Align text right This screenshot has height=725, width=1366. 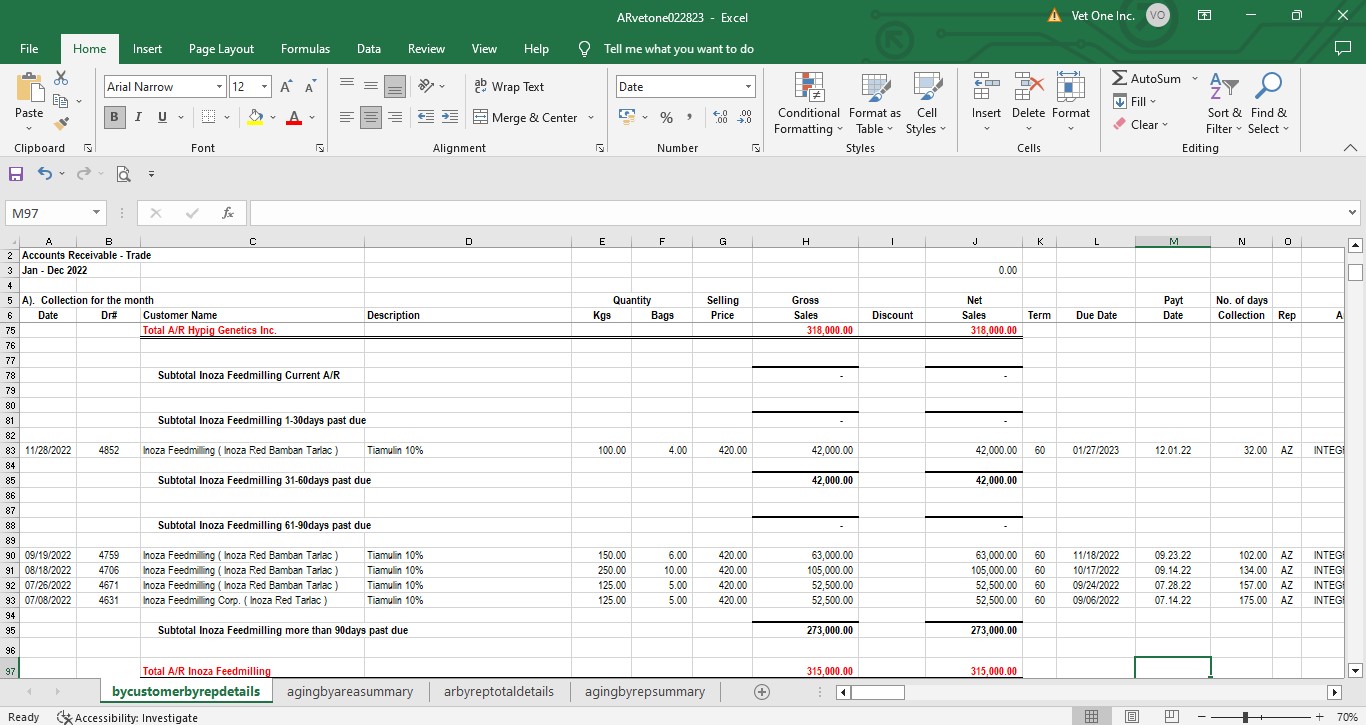(x=395, y=117)
